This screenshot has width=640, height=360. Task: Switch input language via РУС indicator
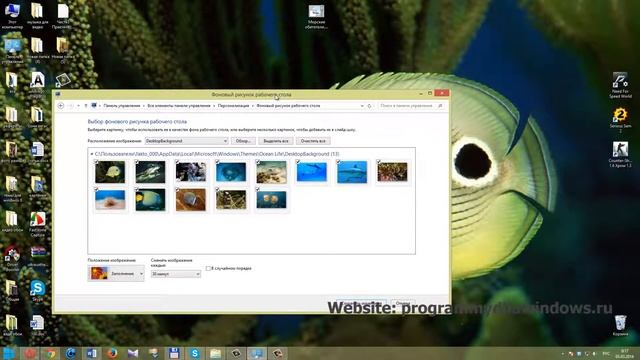(x=607, y=353)
